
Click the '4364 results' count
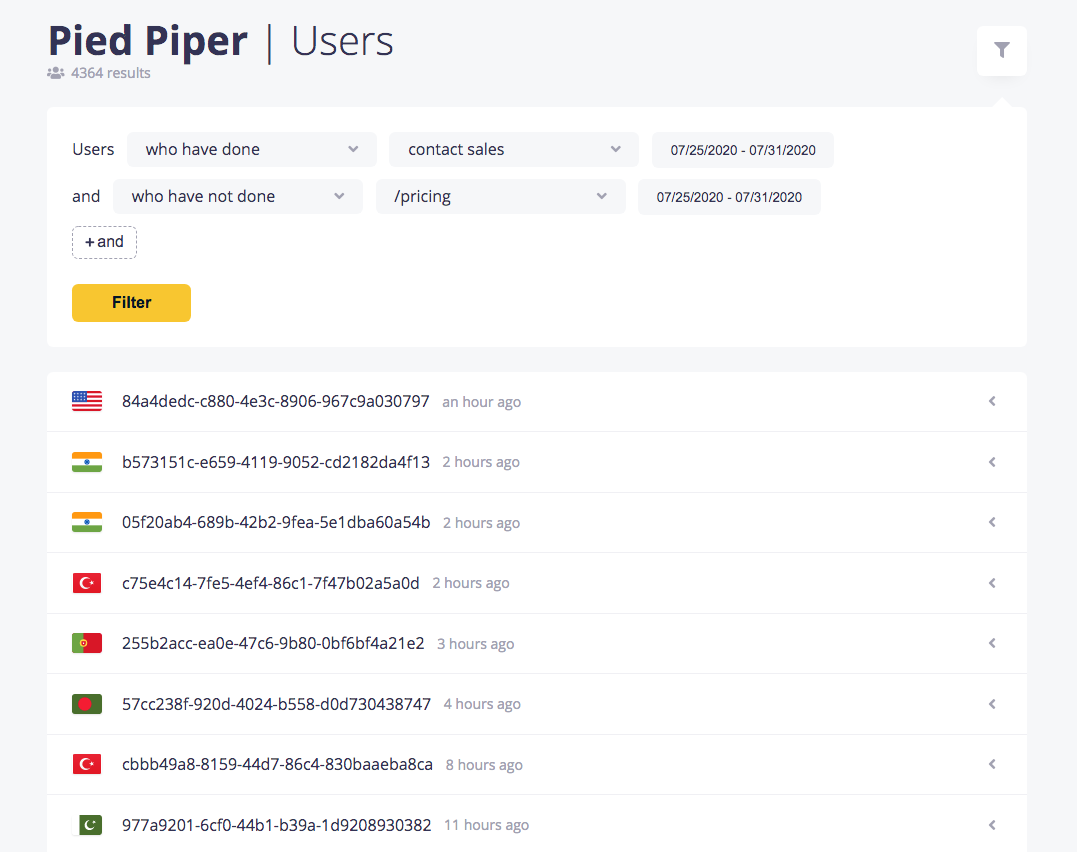pyautogui.click(x=111, y=73)
